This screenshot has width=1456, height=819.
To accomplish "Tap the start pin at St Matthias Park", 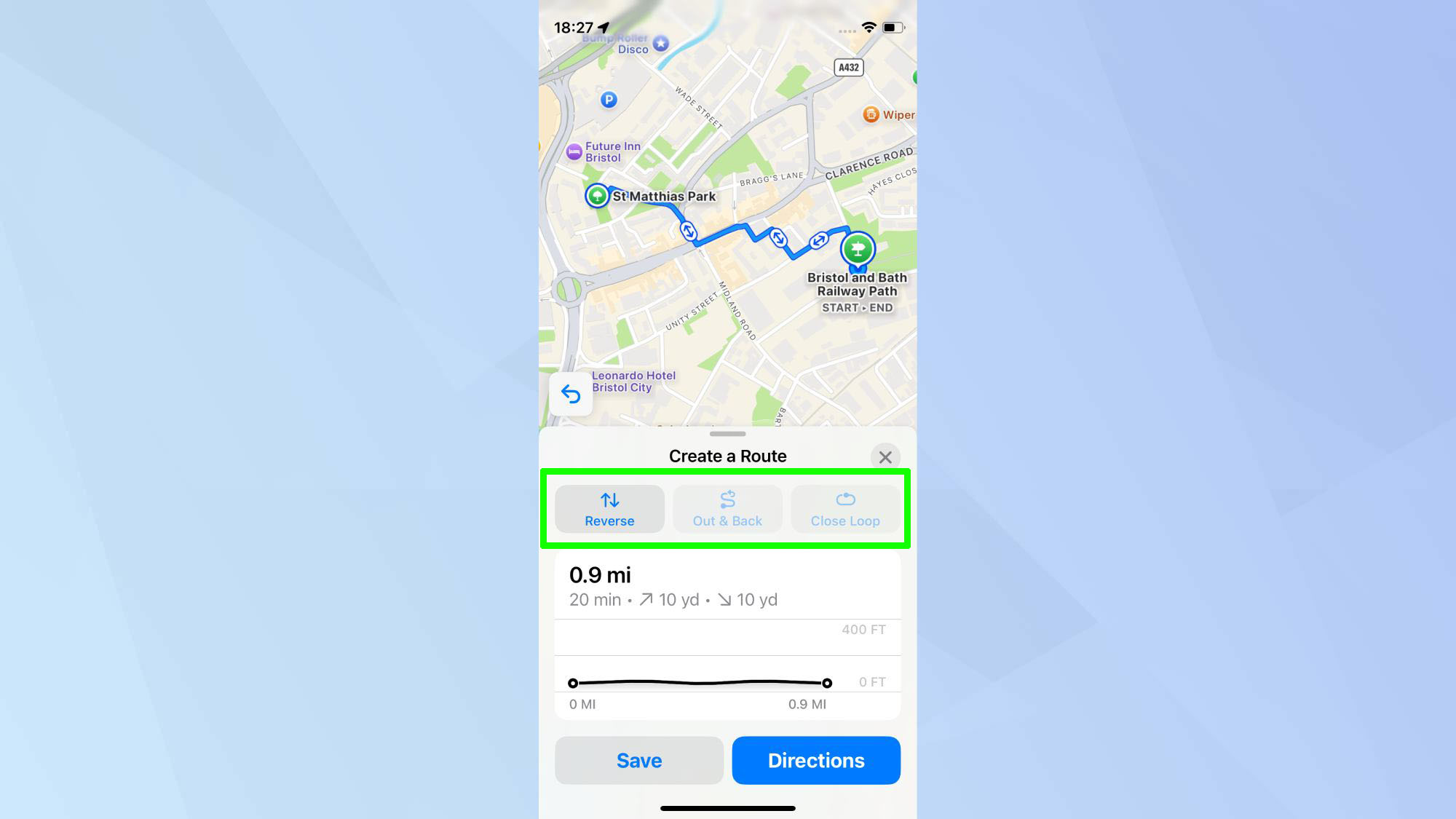I will [597, 195].
